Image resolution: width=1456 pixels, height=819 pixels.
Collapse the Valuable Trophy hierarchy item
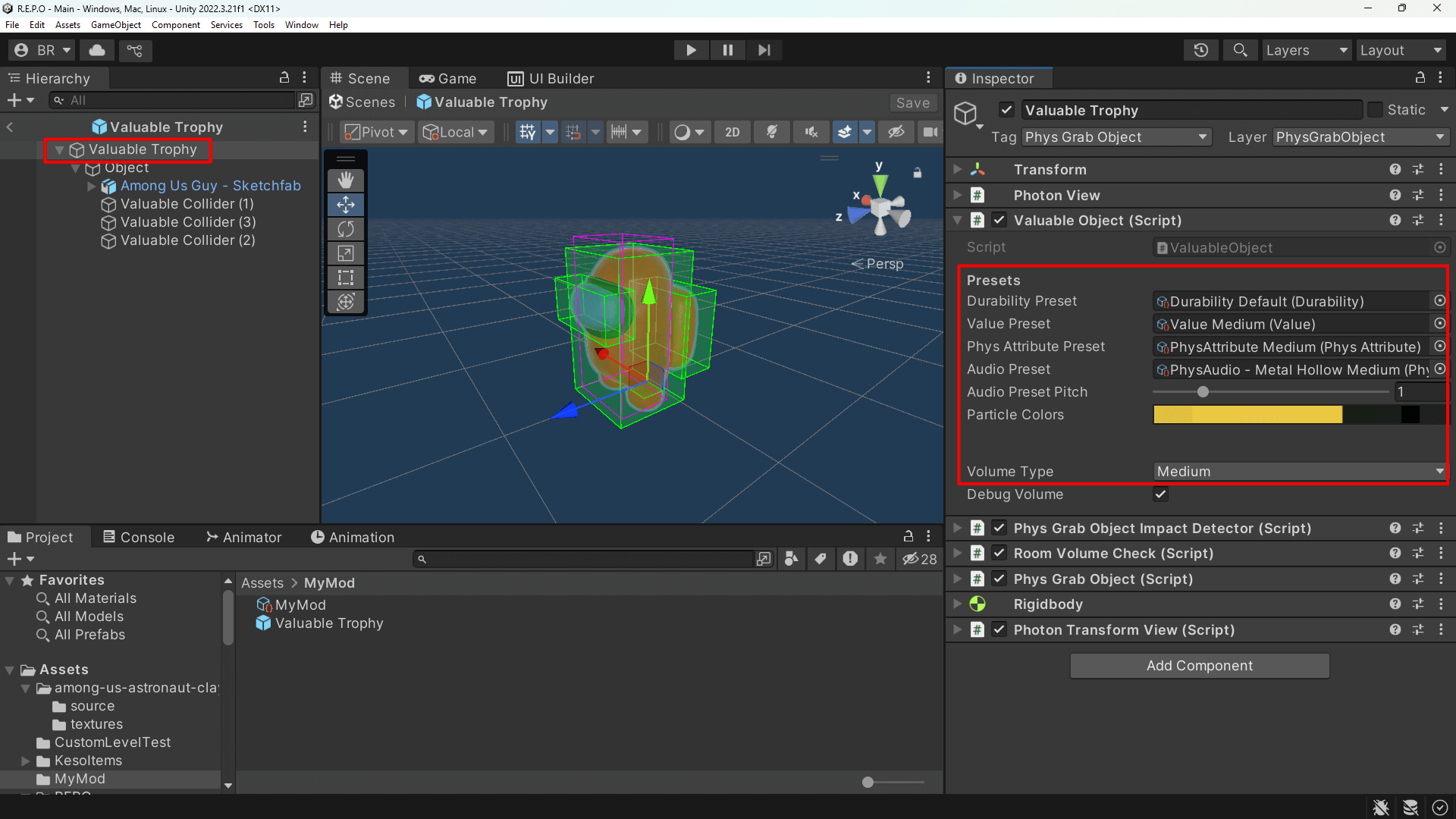click(59, 149)
